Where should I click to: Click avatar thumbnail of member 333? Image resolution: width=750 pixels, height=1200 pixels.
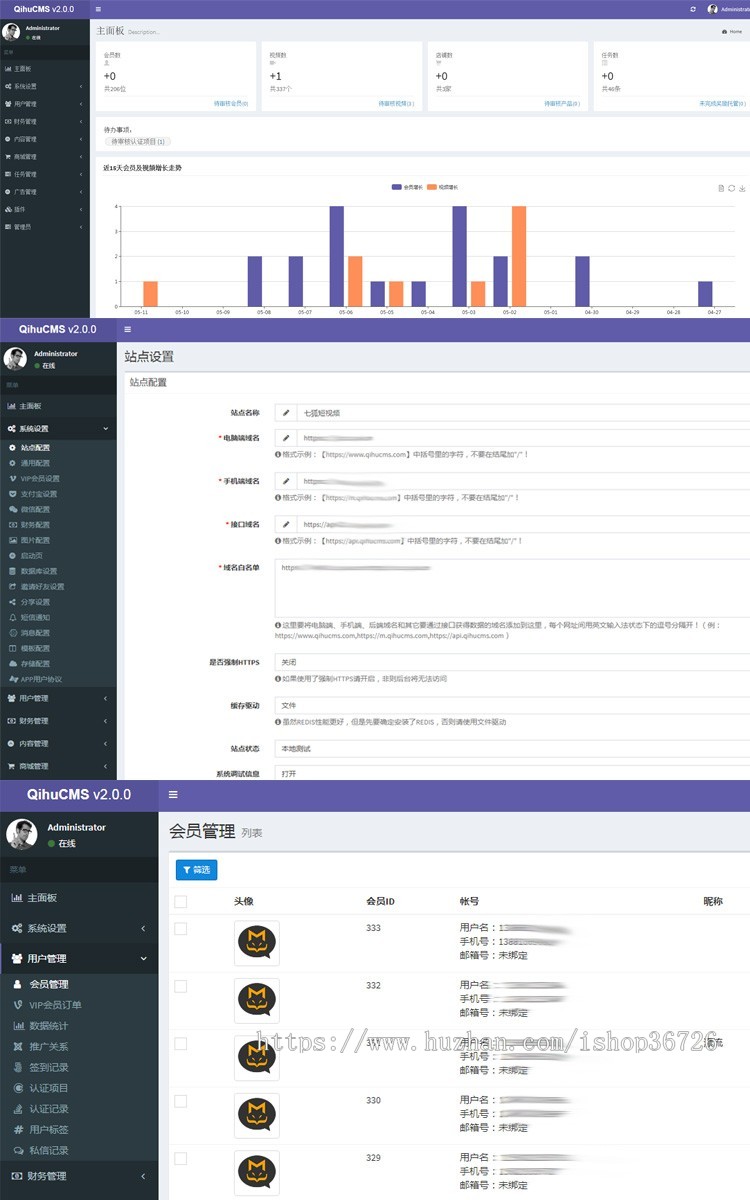257,943
